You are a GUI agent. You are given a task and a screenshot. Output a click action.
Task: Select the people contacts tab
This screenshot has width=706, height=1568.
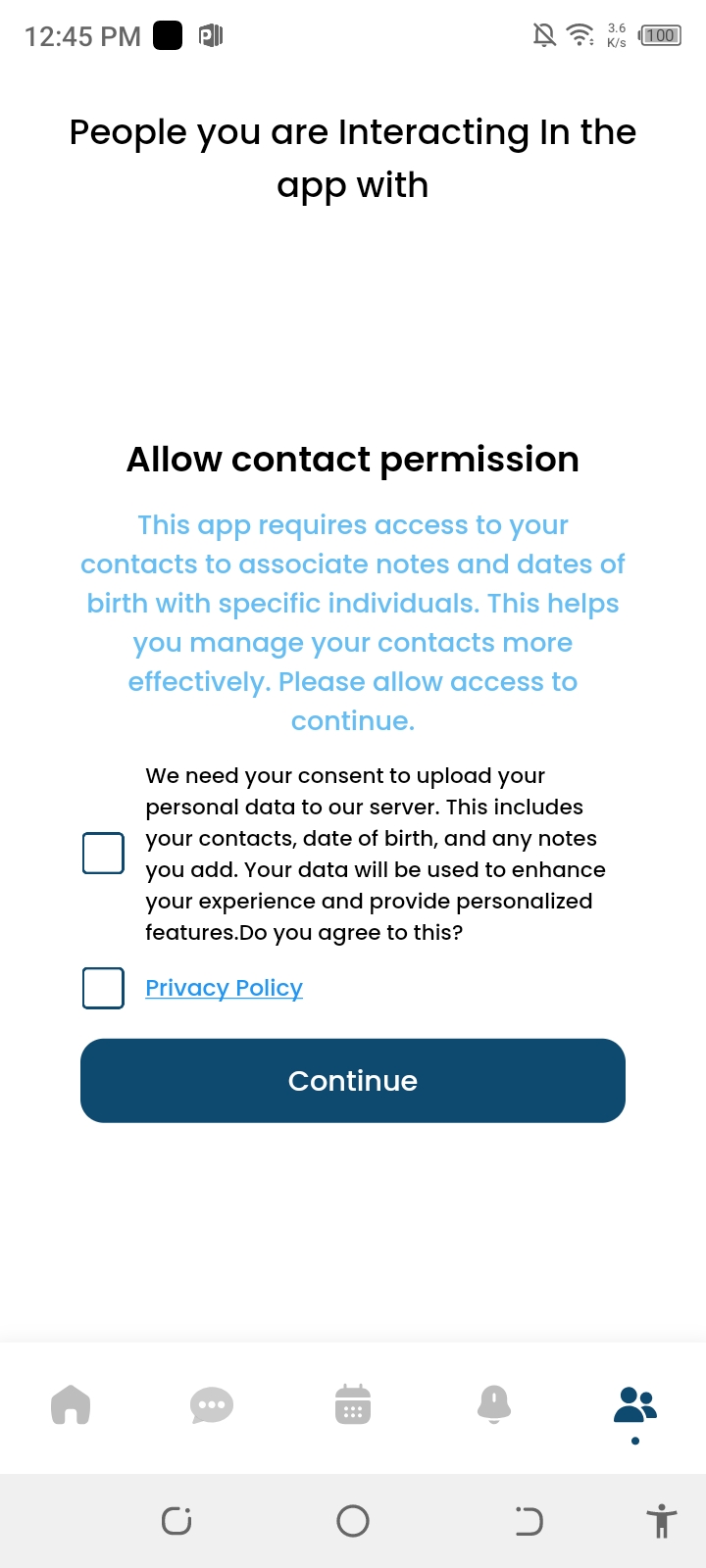tap(635, 1405)
